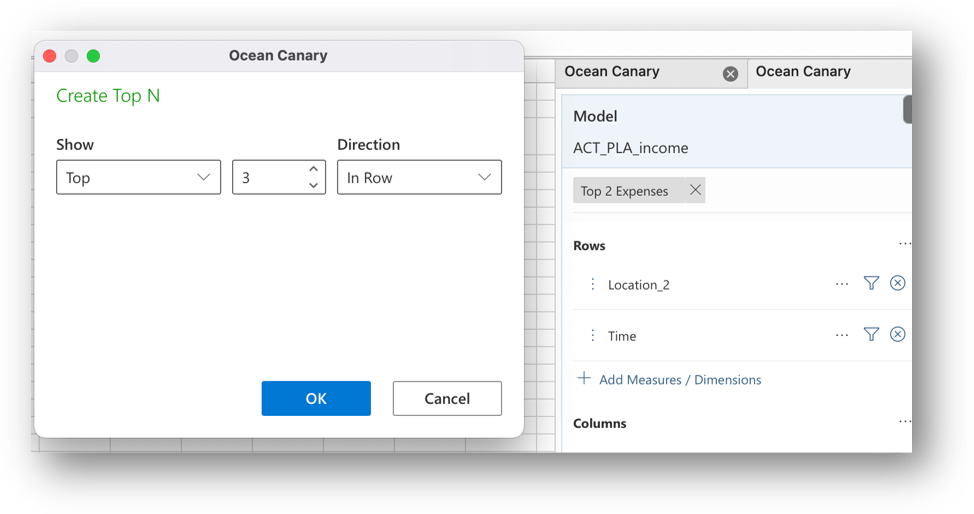Image resolution: width=974 pixels, height=514 pixels.
Task: Remove the Top 2 Expenses filter chip
Action: (695, 190)
